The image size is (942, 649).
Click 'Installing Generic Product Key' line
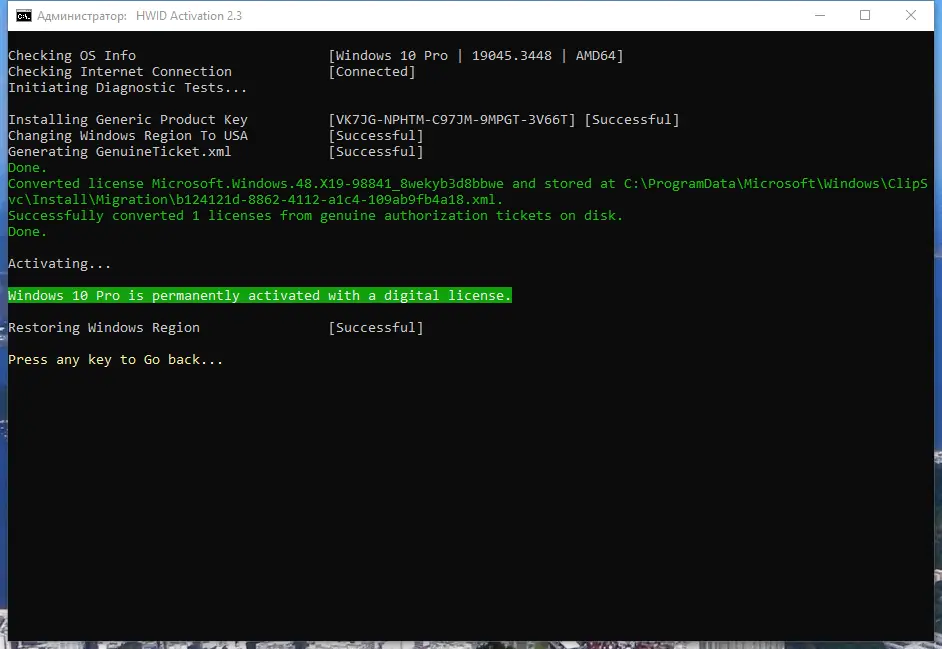pos(127,120)
